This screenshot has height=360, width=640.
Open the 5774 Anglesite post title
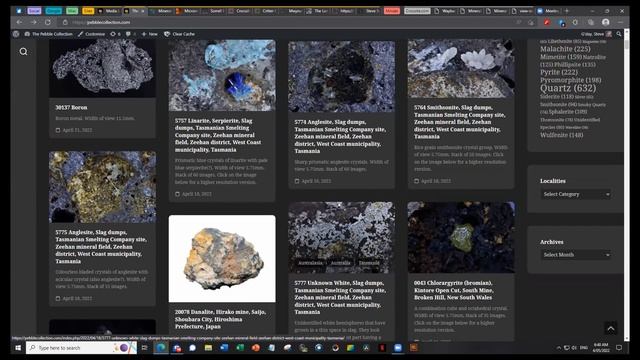[340, 136]
